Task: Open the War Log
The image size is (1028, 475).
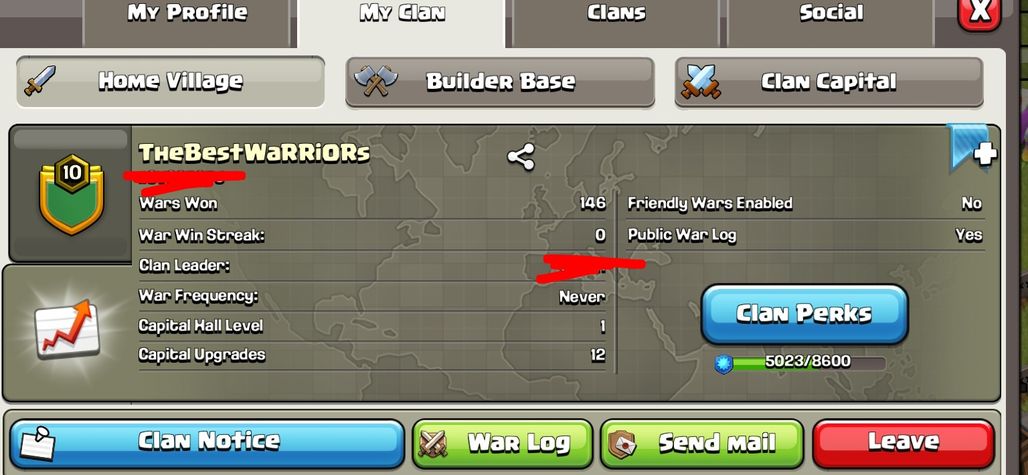Action: [x=502, y=444]
